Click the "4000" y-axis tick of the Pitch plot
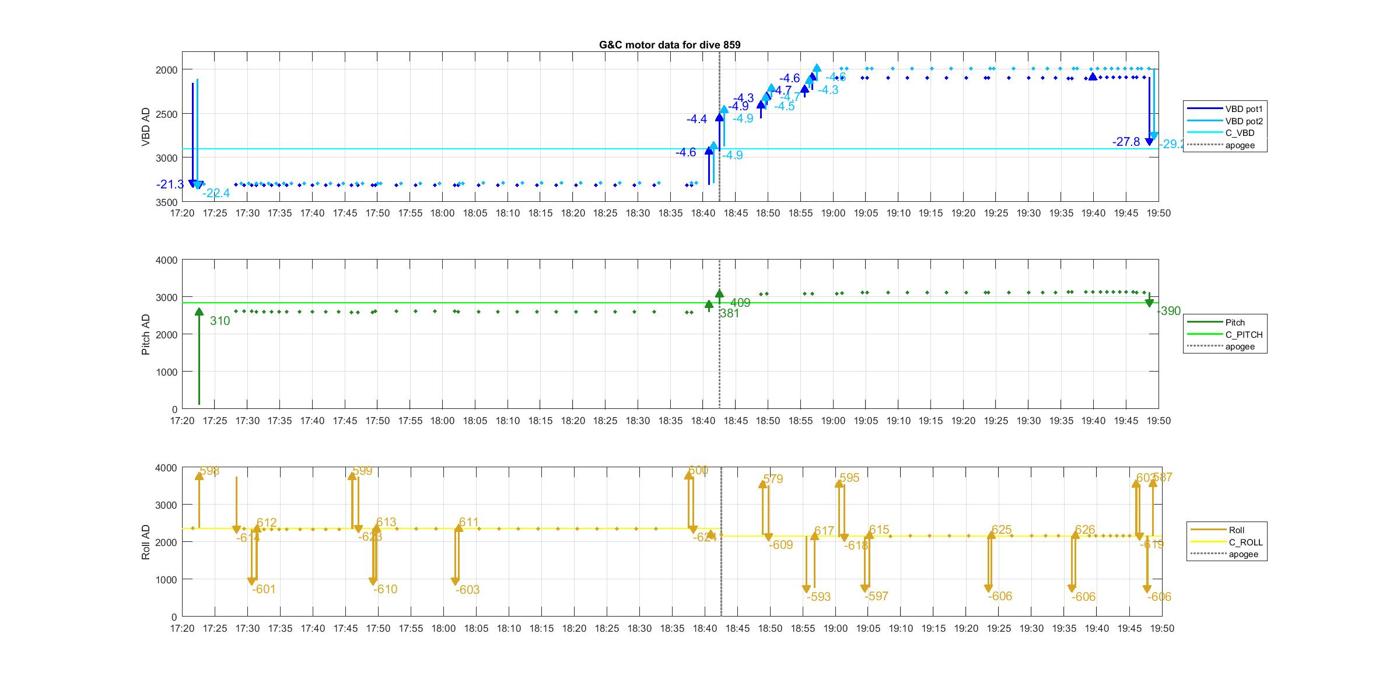Image resolution: width=1400 pixels, height=693 pixels. click(166, 260)
